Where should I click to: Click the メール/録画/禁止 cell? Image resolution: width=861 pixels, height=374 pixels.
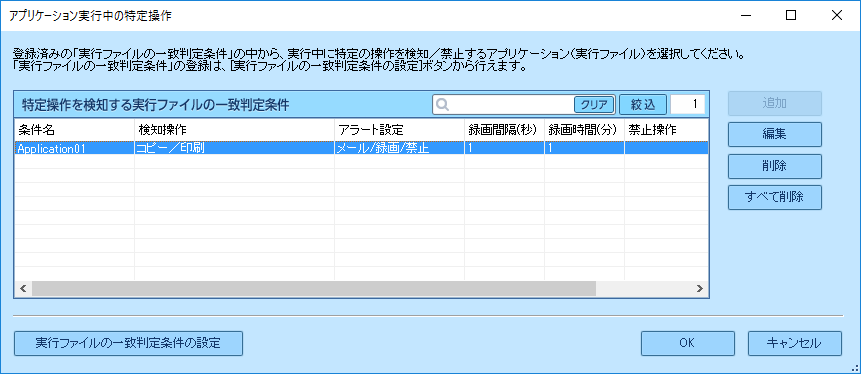pyautogui.click(x=399, y=148)
